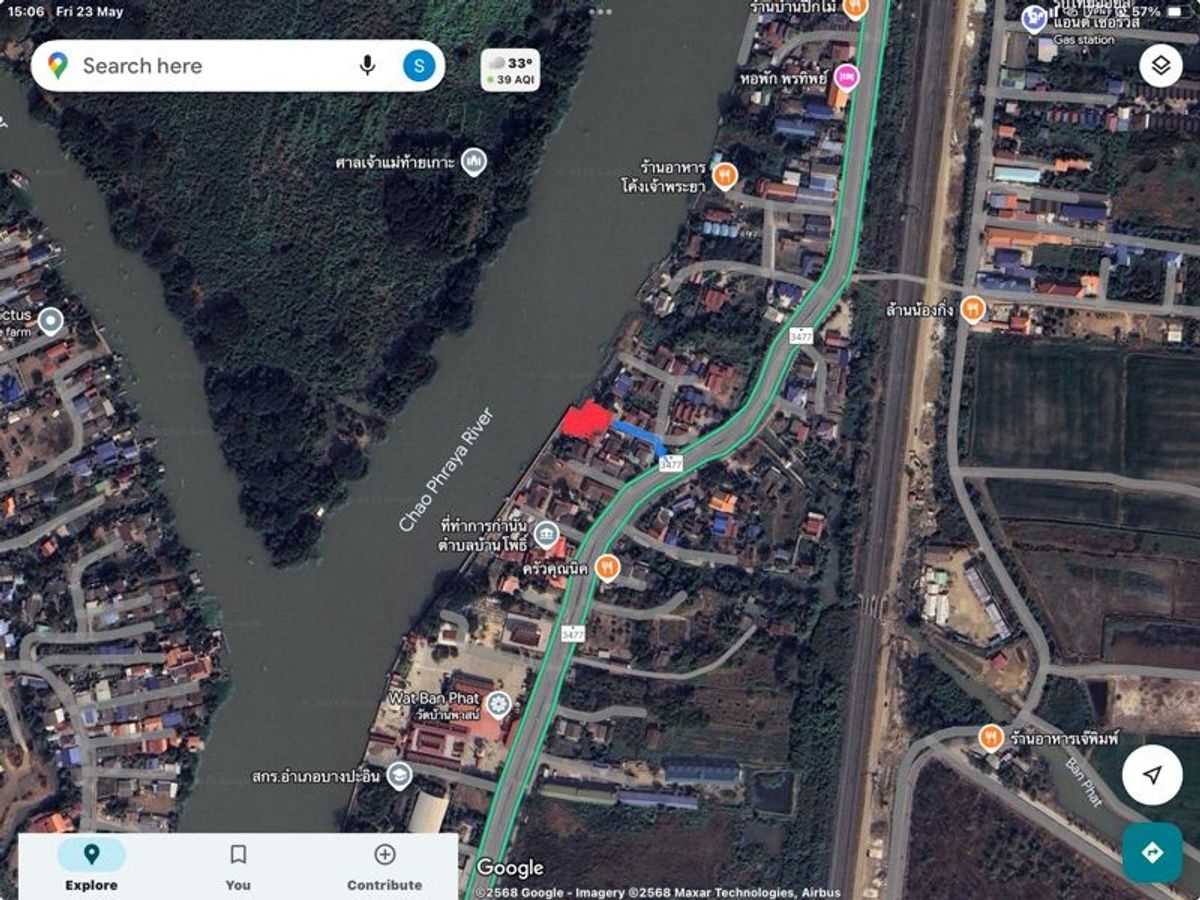The width and height of the screenshot is (1200, 900).
Task: Tap the my location arrow button
Action: pyautogui.click(x=1152, y=775)
